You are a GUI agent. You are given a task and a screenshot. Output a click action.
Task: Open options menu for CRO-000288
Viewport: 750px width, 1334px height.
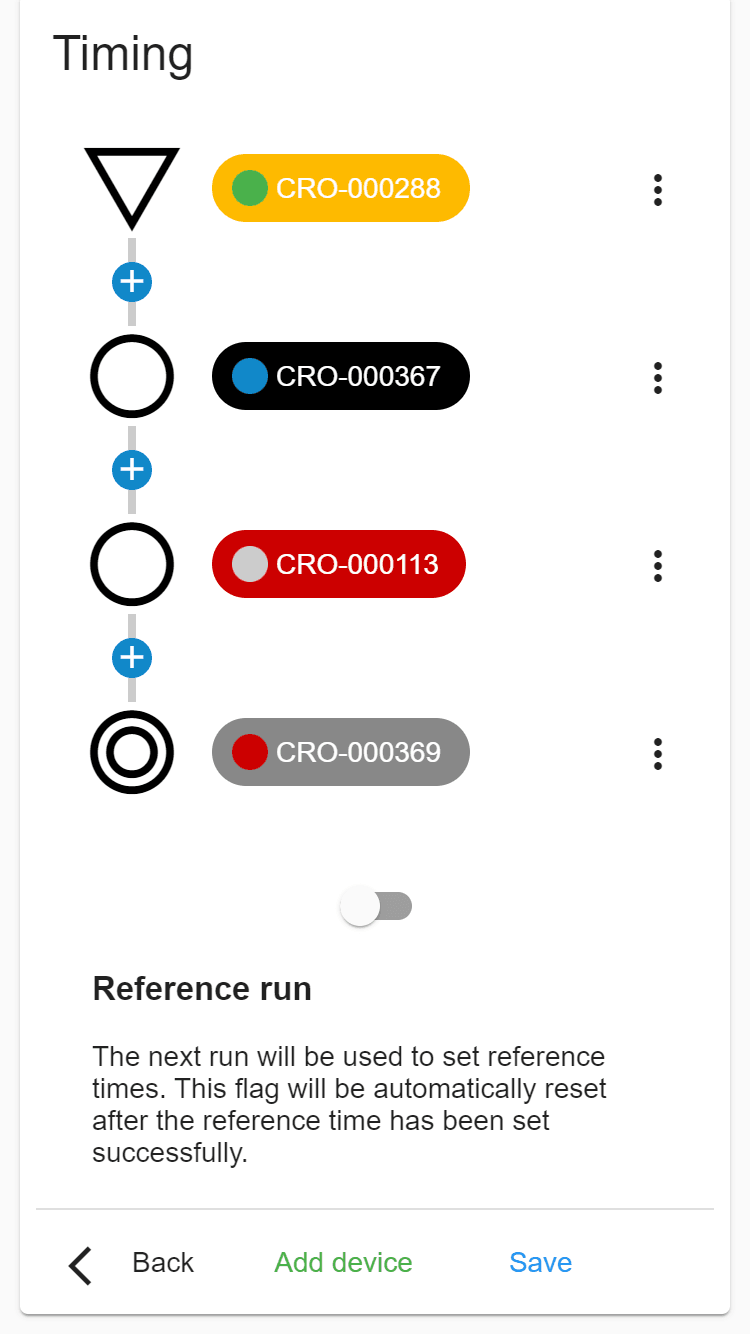657,189
